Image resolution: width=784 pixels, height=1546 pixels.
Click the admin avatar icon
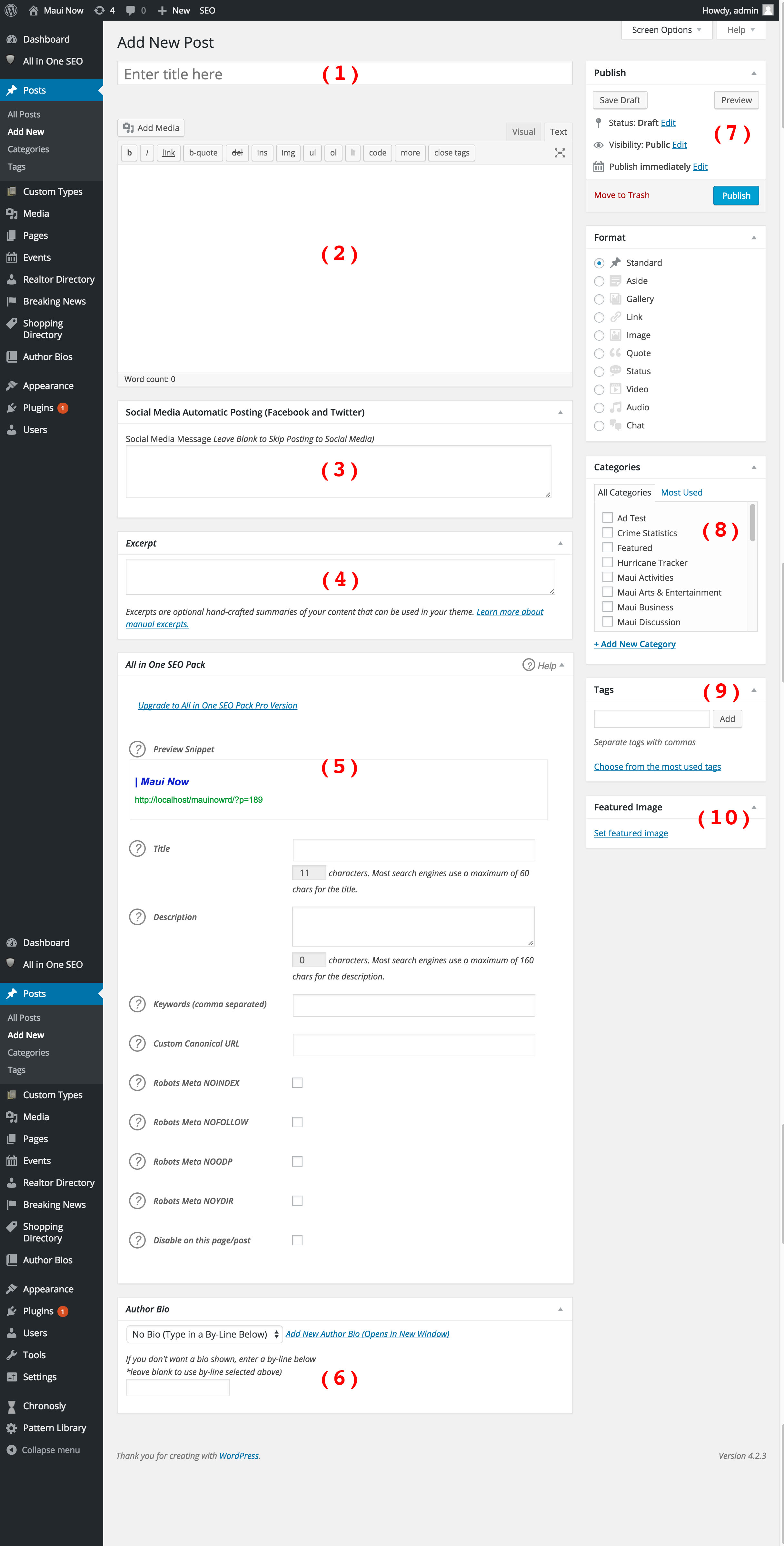[767, 10]
